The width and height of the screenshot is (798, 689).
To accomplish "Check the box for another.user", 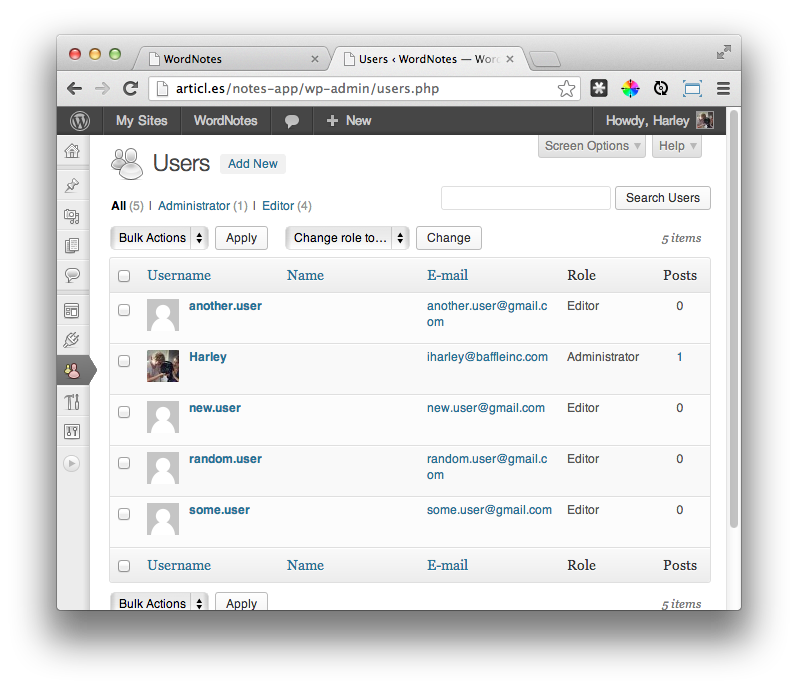I will (124, 310).
